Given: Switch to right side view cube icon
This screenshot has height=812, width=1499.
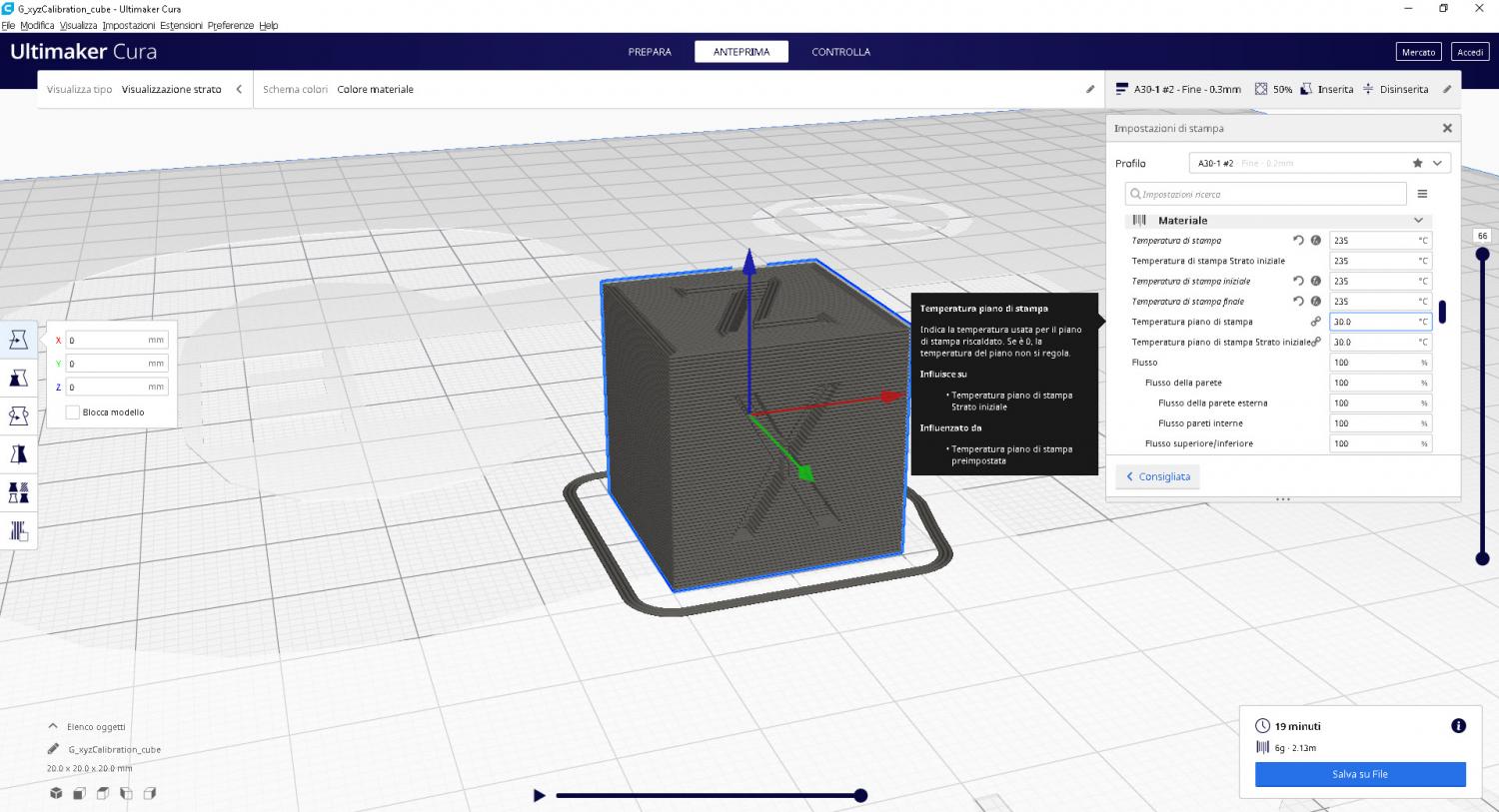Looking at the screenshot, I should point(149,793).
